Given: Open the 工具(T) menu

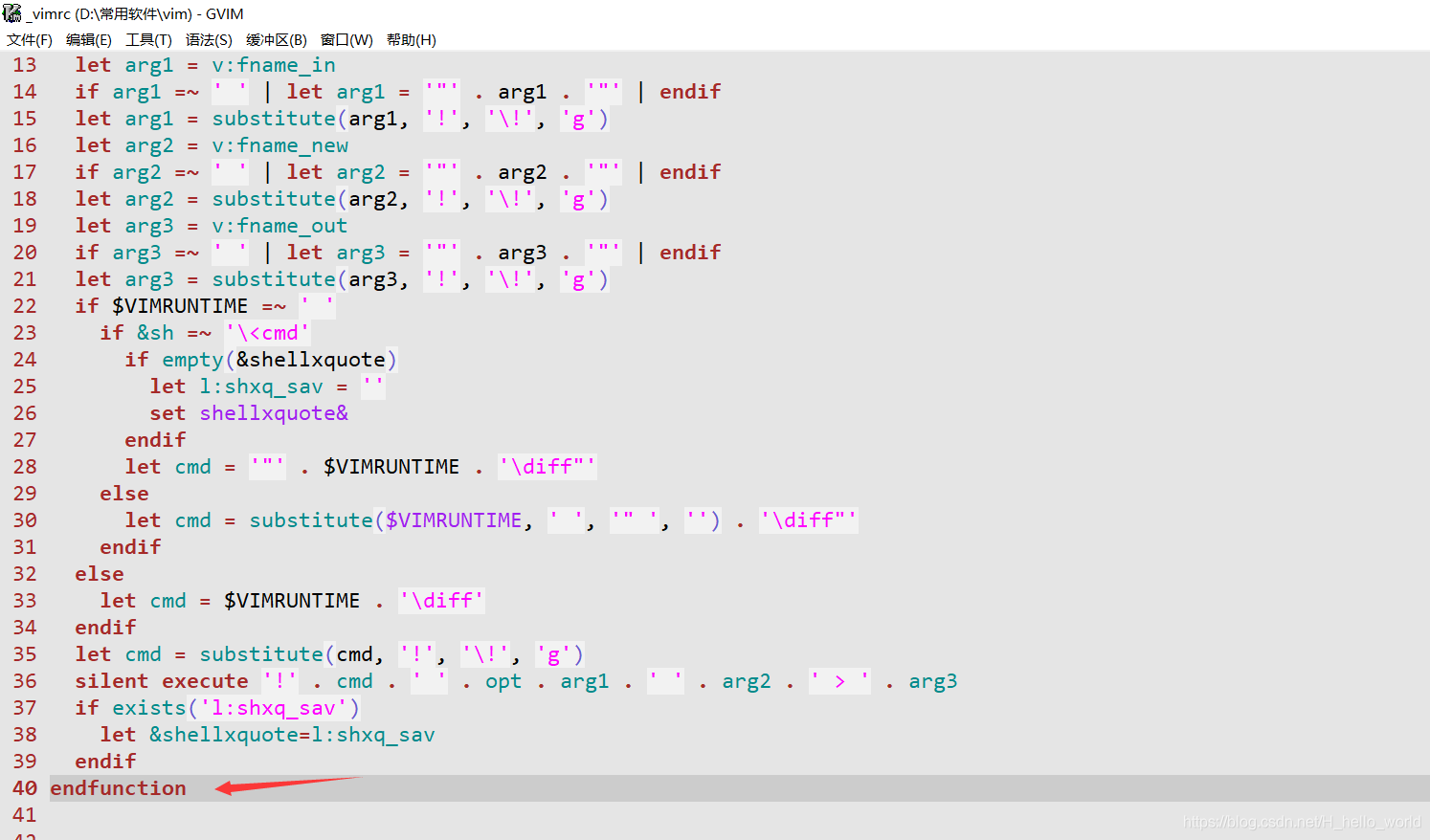Looking at the screenshot, I should [148, 40].
